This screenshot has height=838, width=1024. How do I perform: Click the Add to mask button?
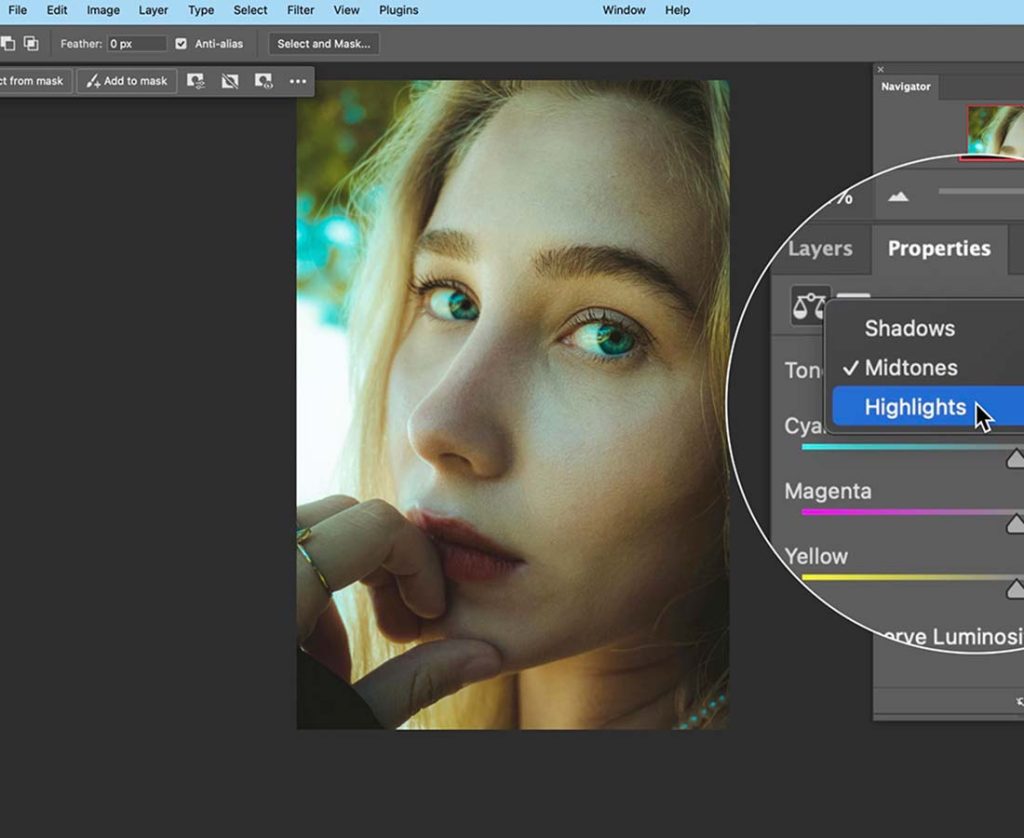point(127,81)
